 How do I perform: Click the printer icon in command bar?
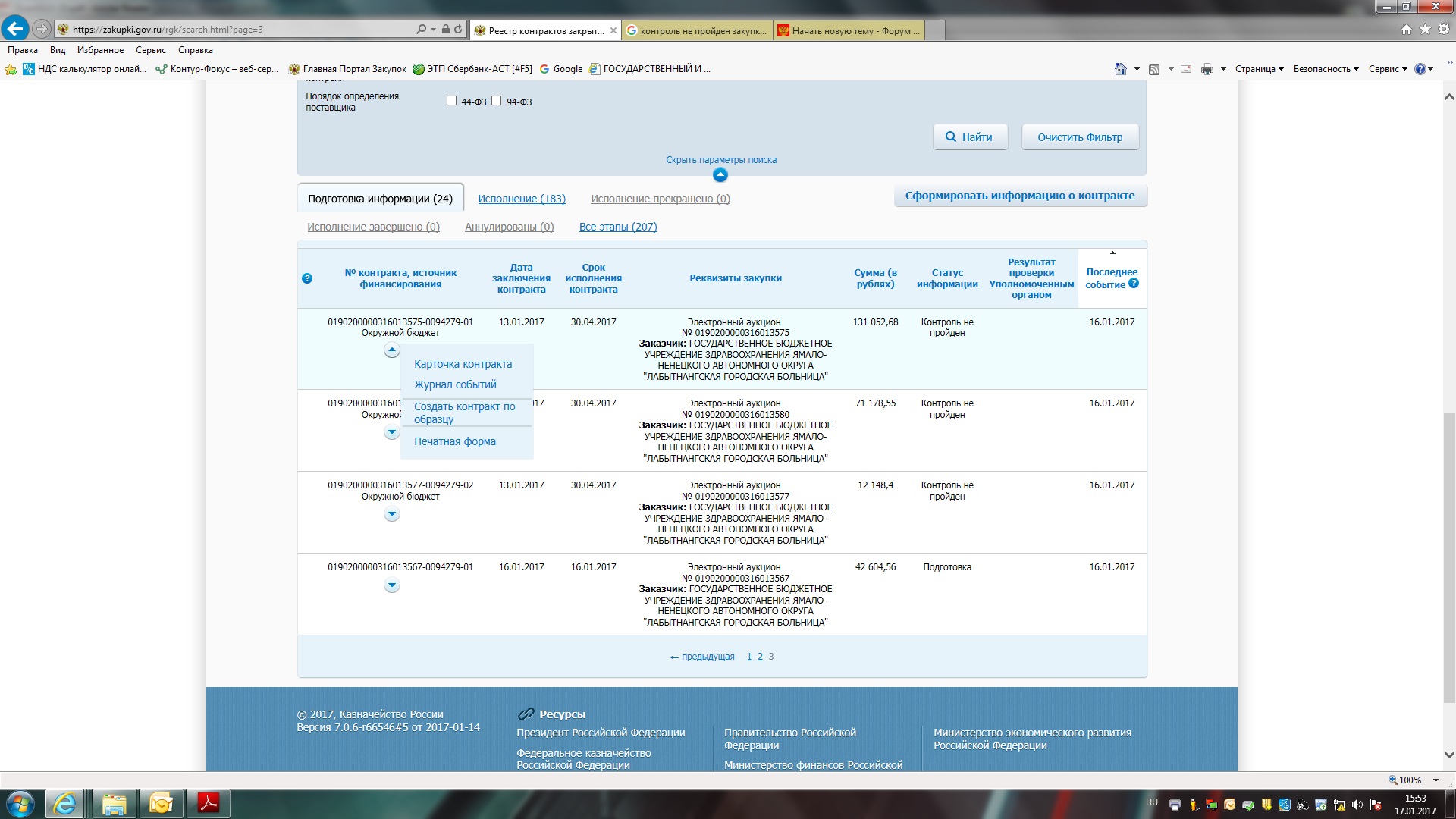1207,69
